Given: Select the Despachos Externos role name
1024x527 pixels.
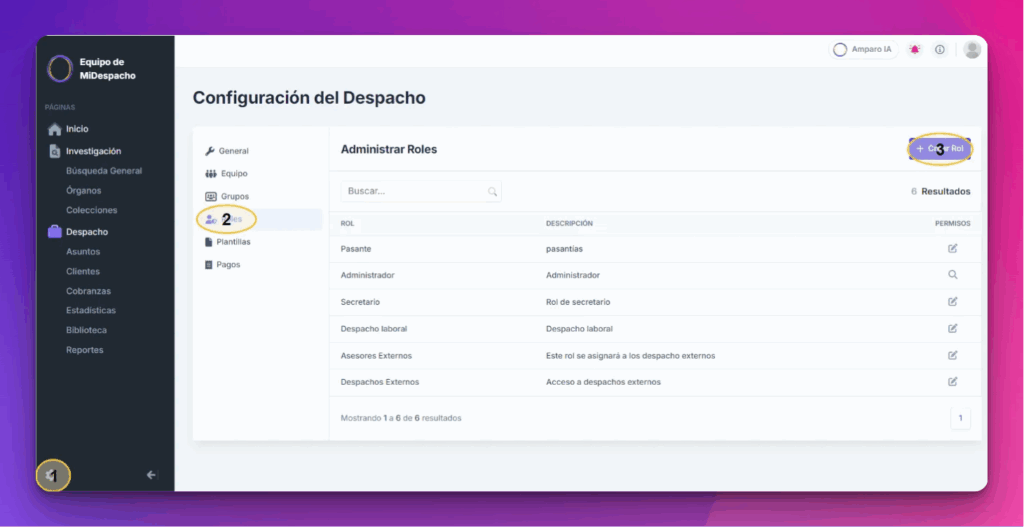Looking at the screenshot, I should tap(380, 382).
